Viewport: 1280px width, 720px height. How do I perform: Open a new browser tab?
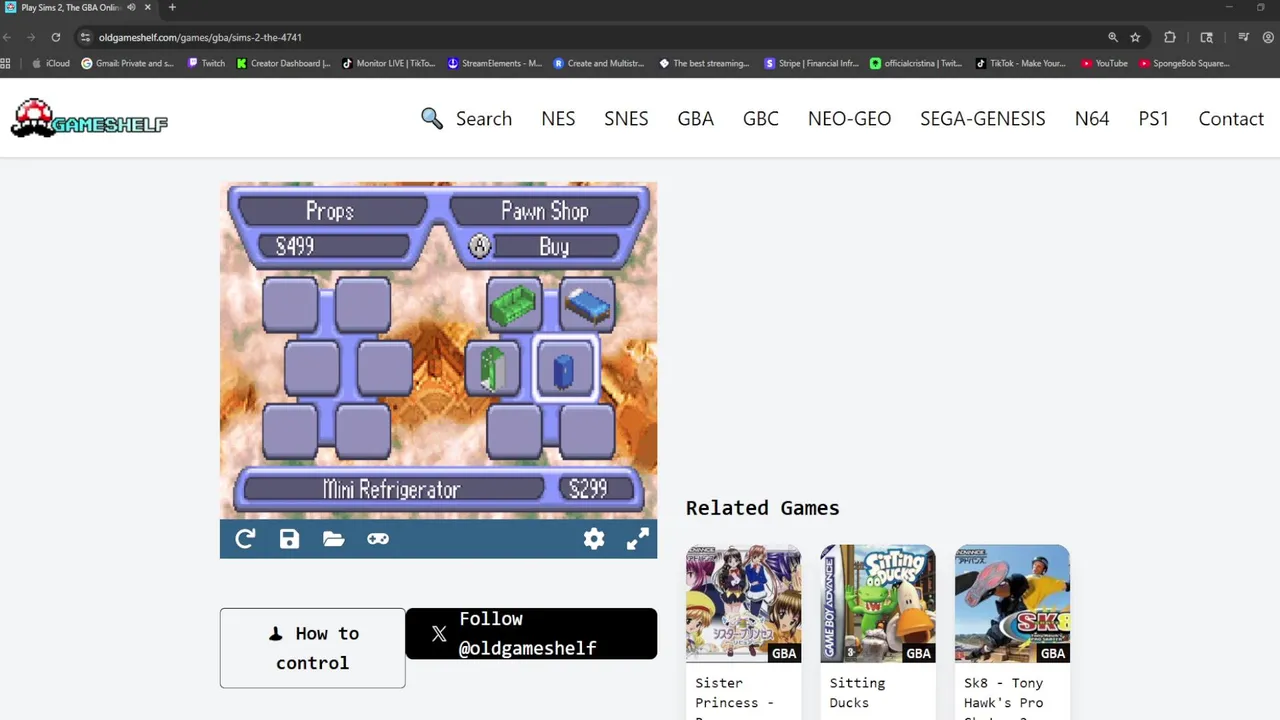(172, 7)
